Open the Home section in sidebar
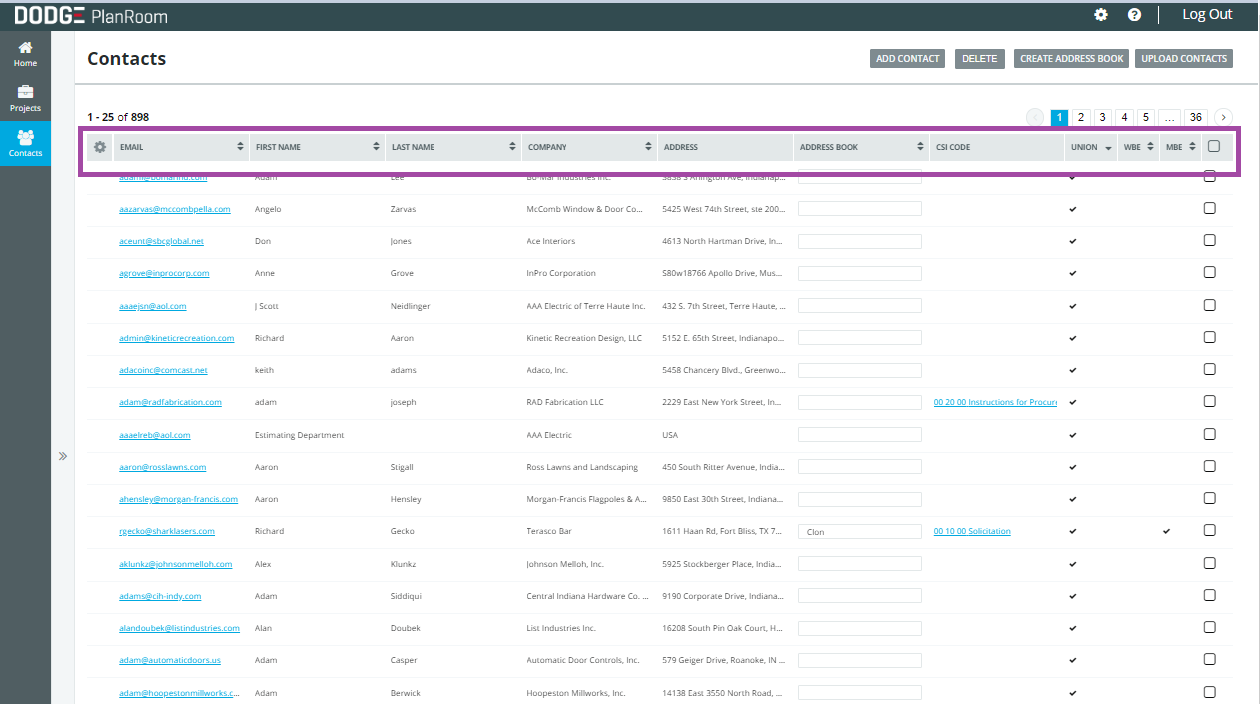 pyautogui.click(x=25, y=53)
